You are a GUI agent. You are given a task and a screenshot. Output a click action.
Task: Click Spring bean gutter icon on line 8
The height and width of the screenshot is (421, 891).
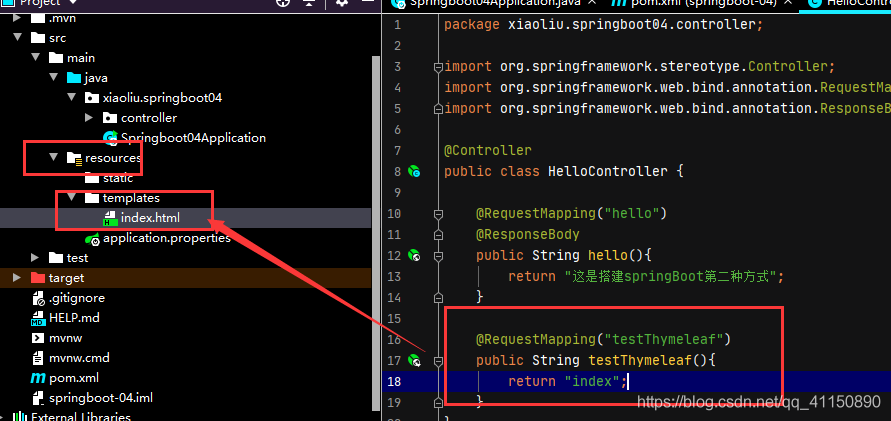click(414, 171)
